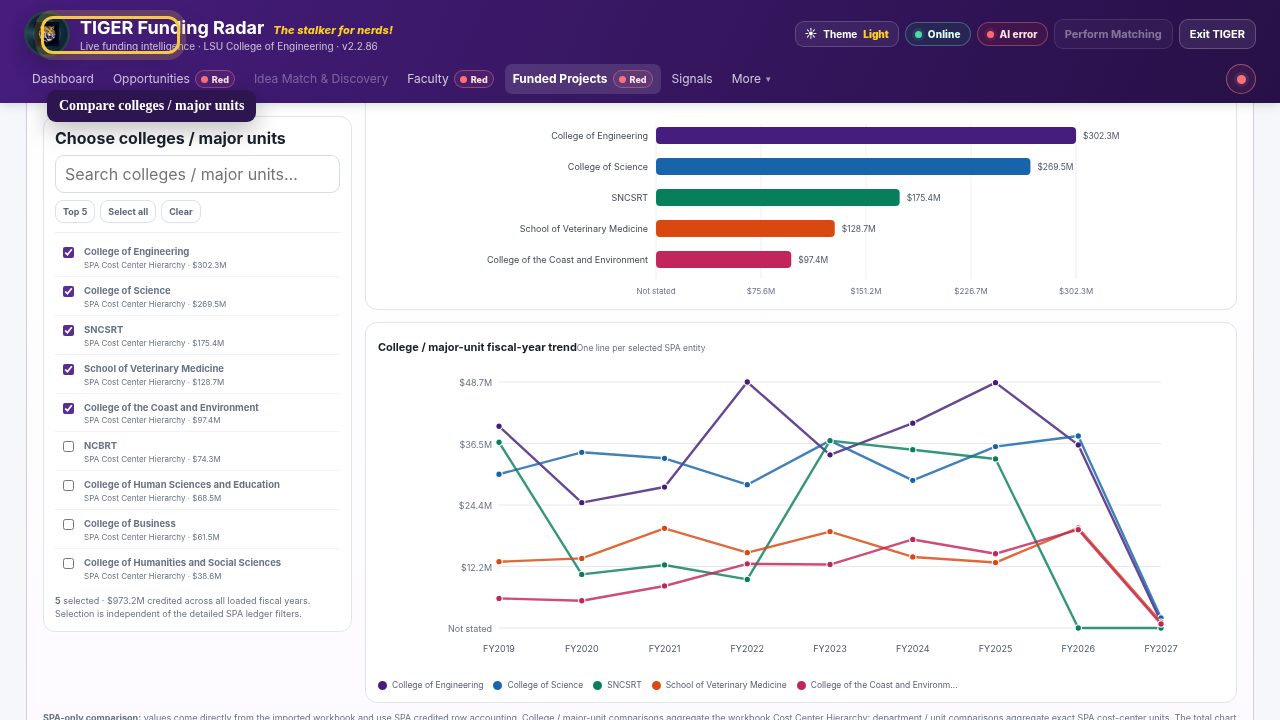1280x720 pixels.
Task: Switch to the Opportunities tab
Action: 151,79
